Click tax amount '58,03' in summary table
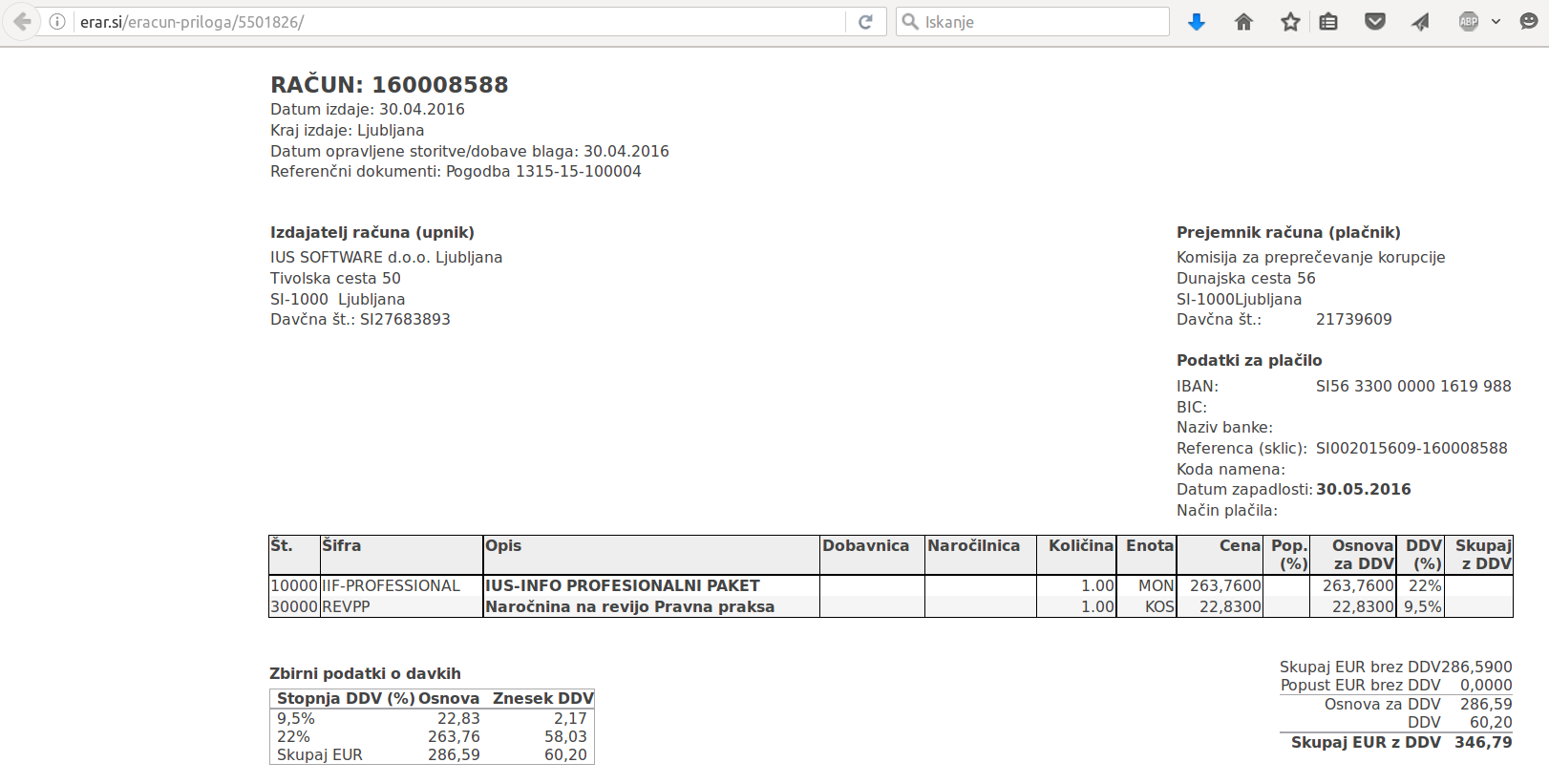1549x784 pixels. coord(565,736)
